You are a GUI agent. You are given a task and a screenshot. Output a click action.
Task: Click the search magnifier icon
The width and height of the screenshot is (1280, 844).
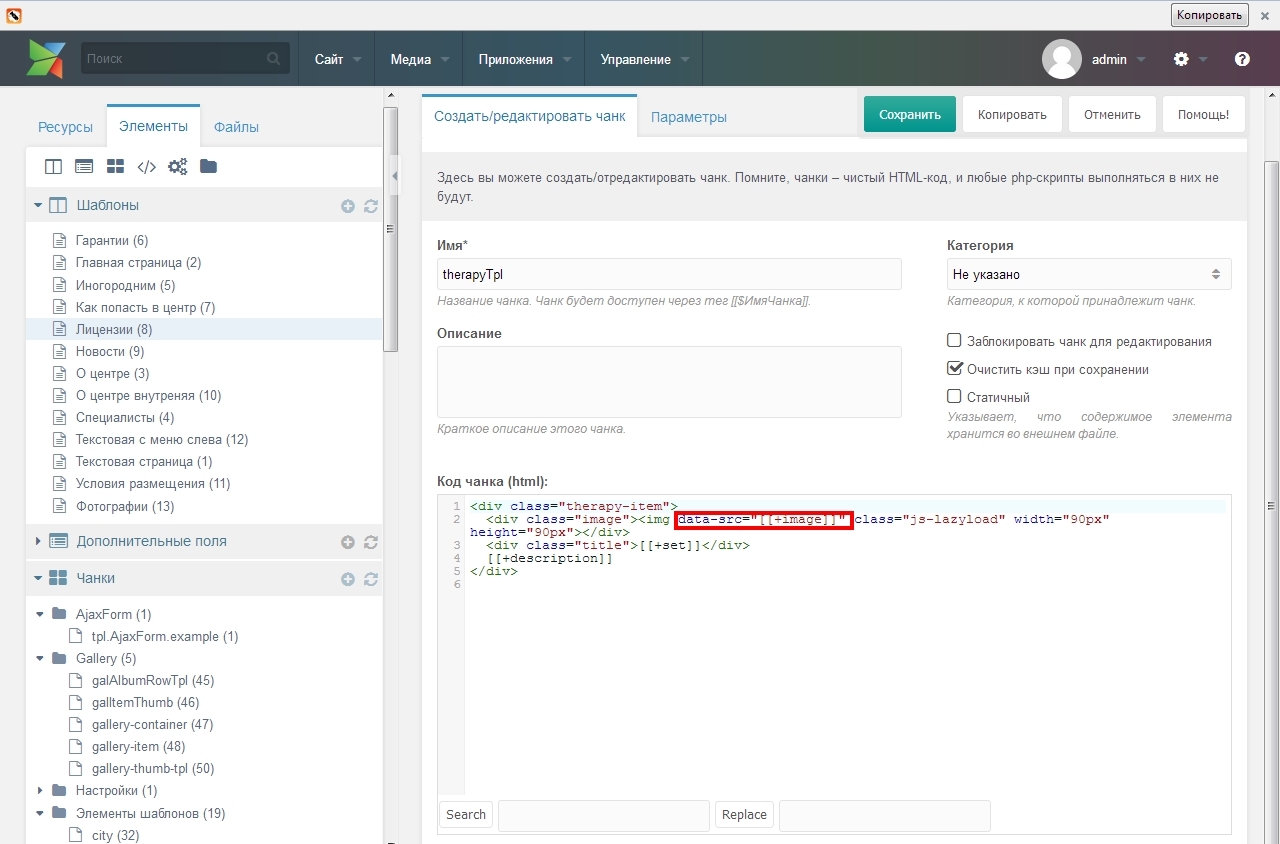pyautogui.click(x=274, y=59)
